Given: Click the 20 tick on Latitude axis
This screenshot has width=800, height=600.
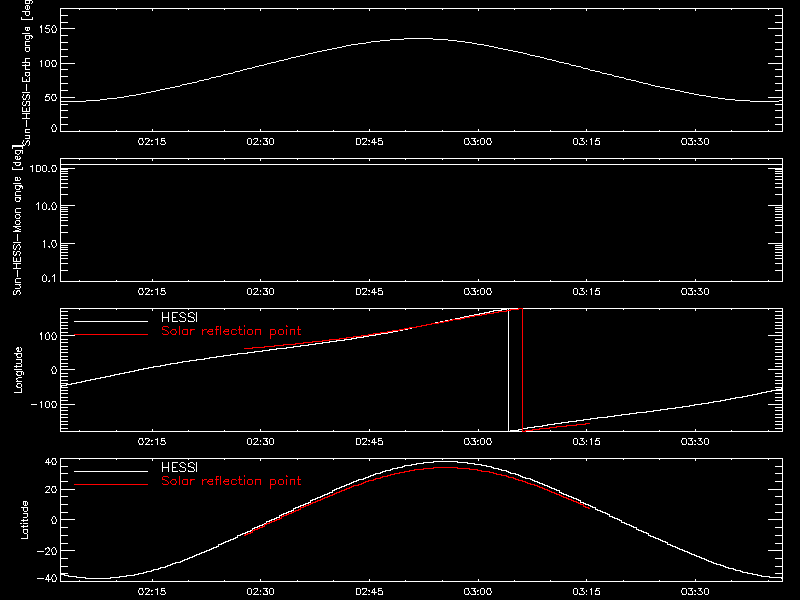Looking at the screenshot, I should (x=51, y=490).
